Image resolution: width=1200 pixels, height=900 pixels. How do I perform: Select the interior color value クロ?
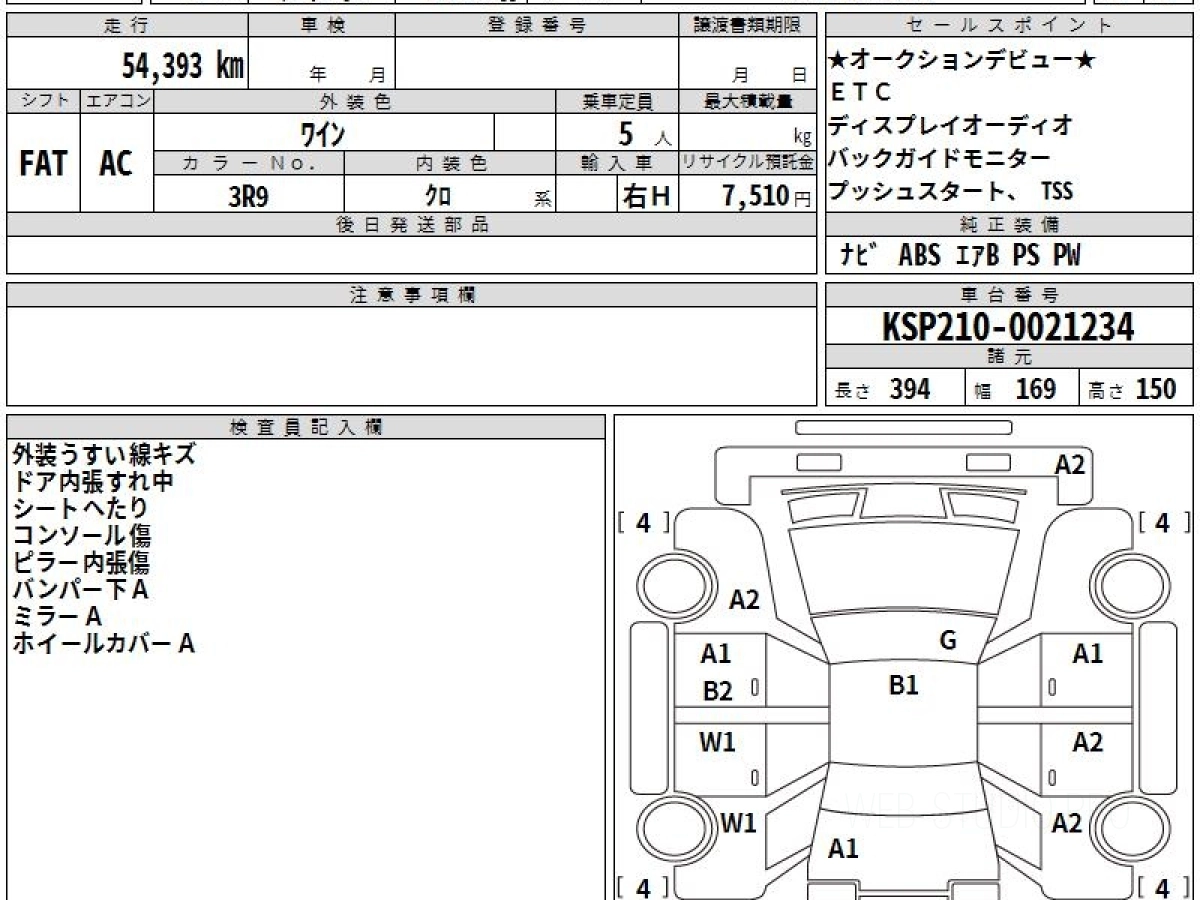[x=437, y=196]
